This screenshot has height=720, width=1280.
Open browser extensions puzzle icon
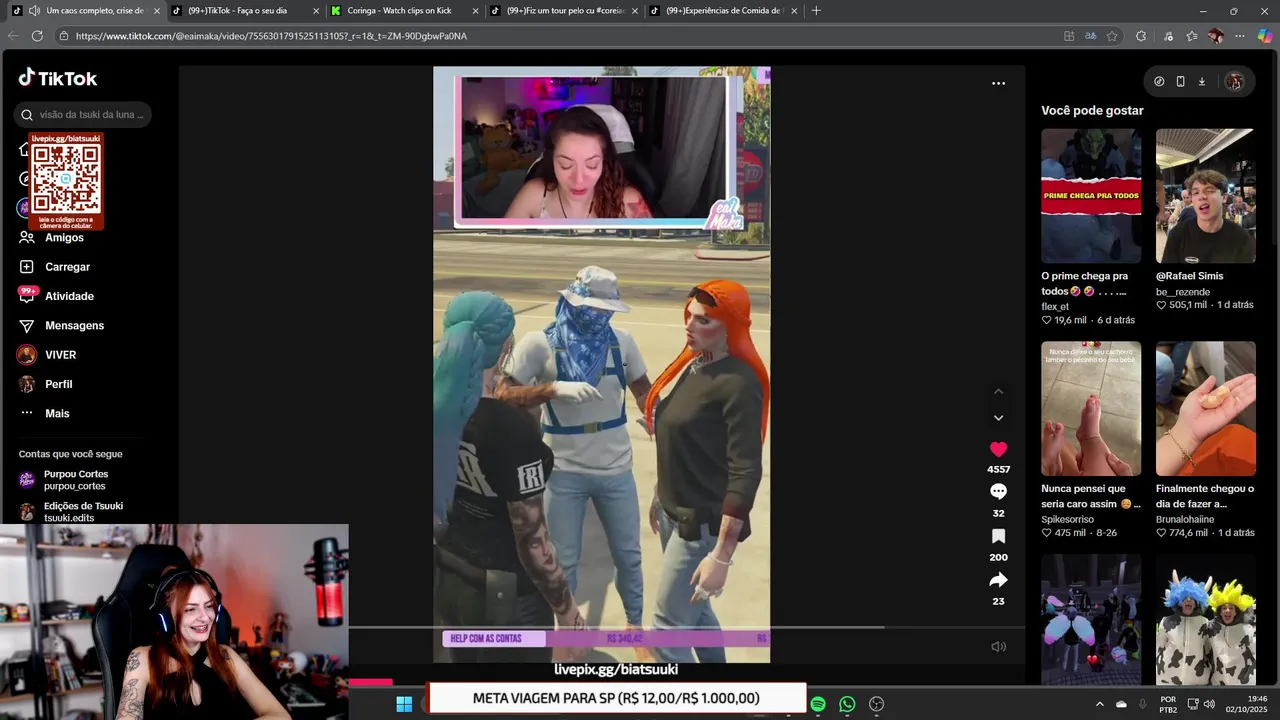pos(1141,36)
